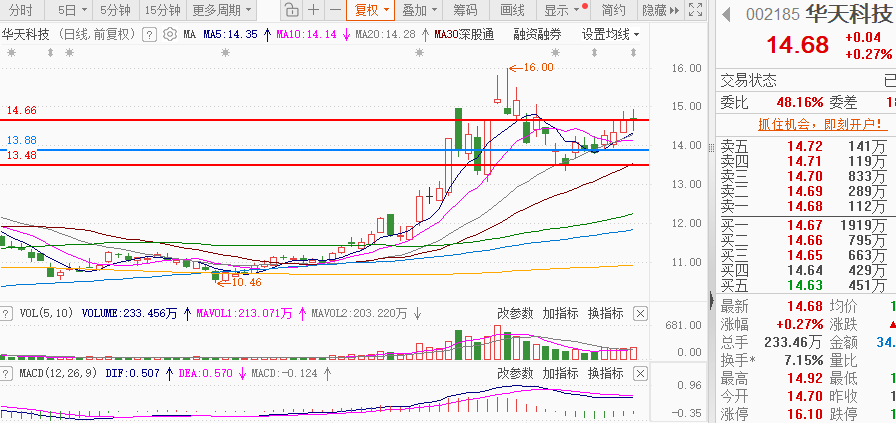
Task: Click the 华天科技 (日线,前复权) chart title
Action: click(69, 35)
